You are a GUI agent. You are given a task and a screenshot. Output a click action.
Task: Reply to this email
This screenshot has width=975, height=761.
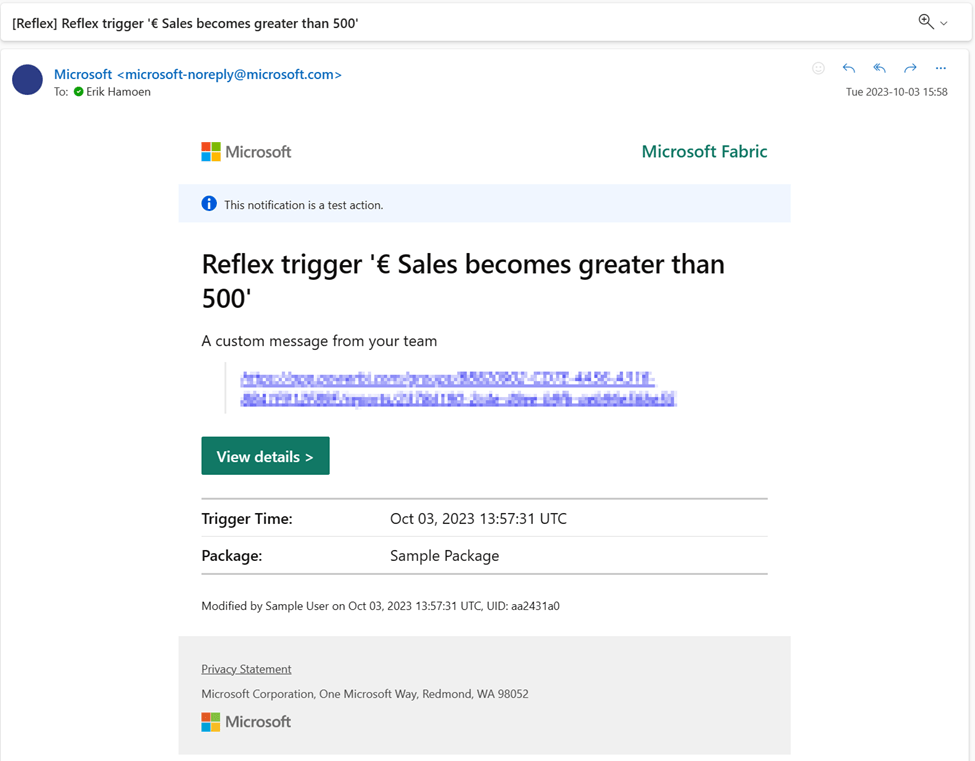[x=849, y=69]
